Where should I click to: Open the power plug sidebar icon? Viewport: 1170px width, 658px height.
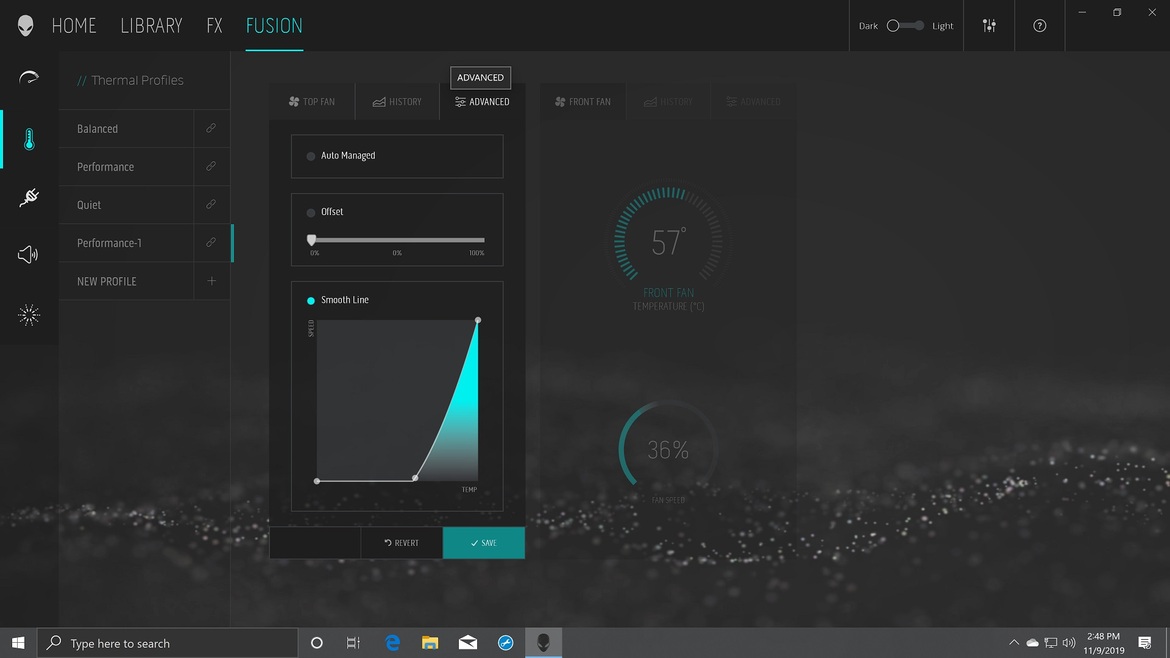point(28,197)
